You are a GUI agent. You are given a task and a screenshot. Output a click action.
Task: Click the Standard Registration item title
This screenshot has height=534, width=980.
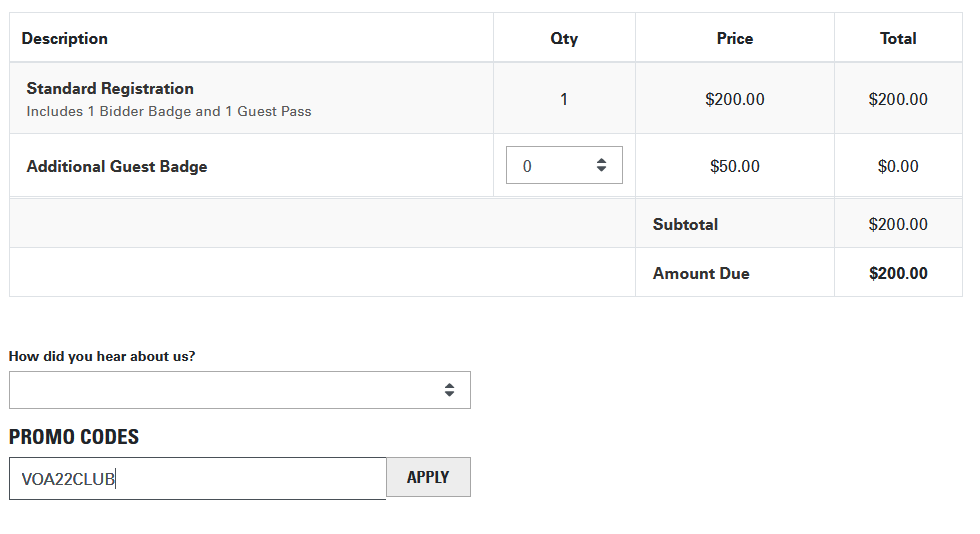[110, 89]
